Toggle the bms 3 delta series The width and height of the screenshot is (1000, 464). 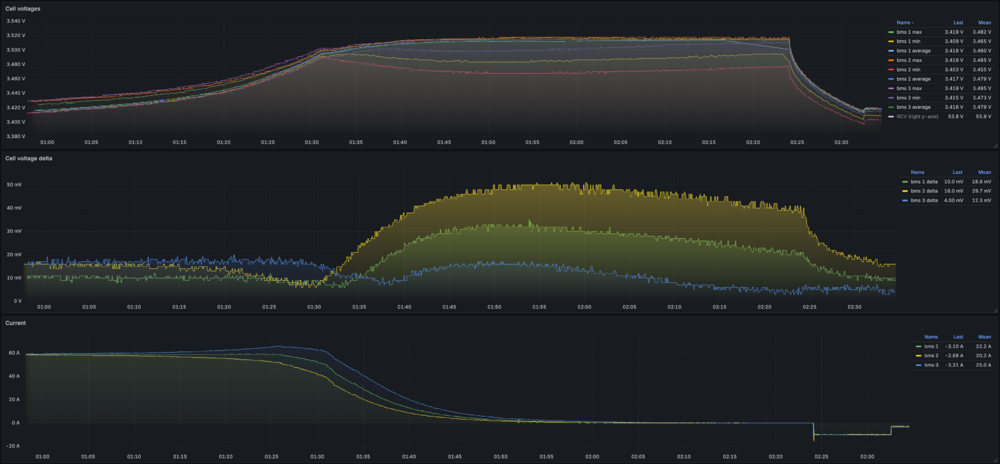(923, 201)
